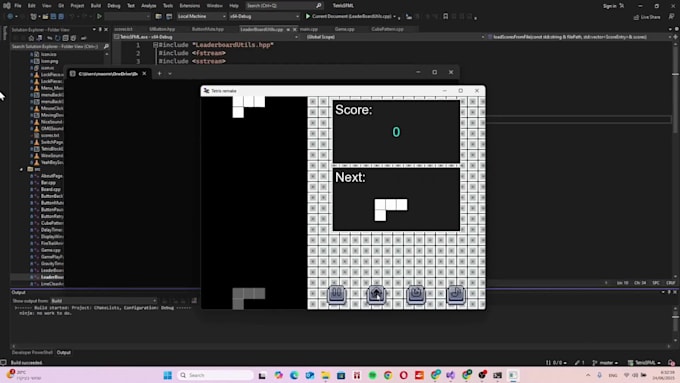Click the restart button in Tetris window
Viewport: 680px width, 383px height.
click(x=416, y=295)
